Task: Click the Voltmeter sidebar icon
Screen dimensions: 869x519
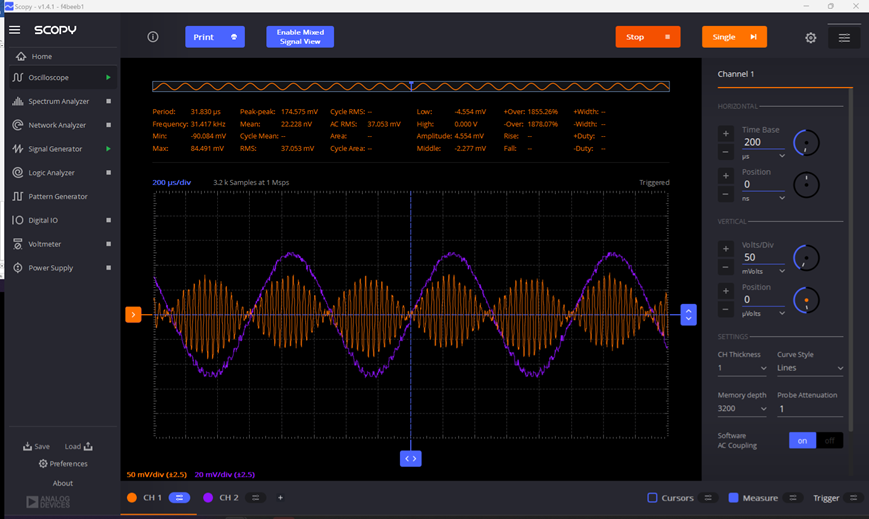Action: (x=18, y=244)
